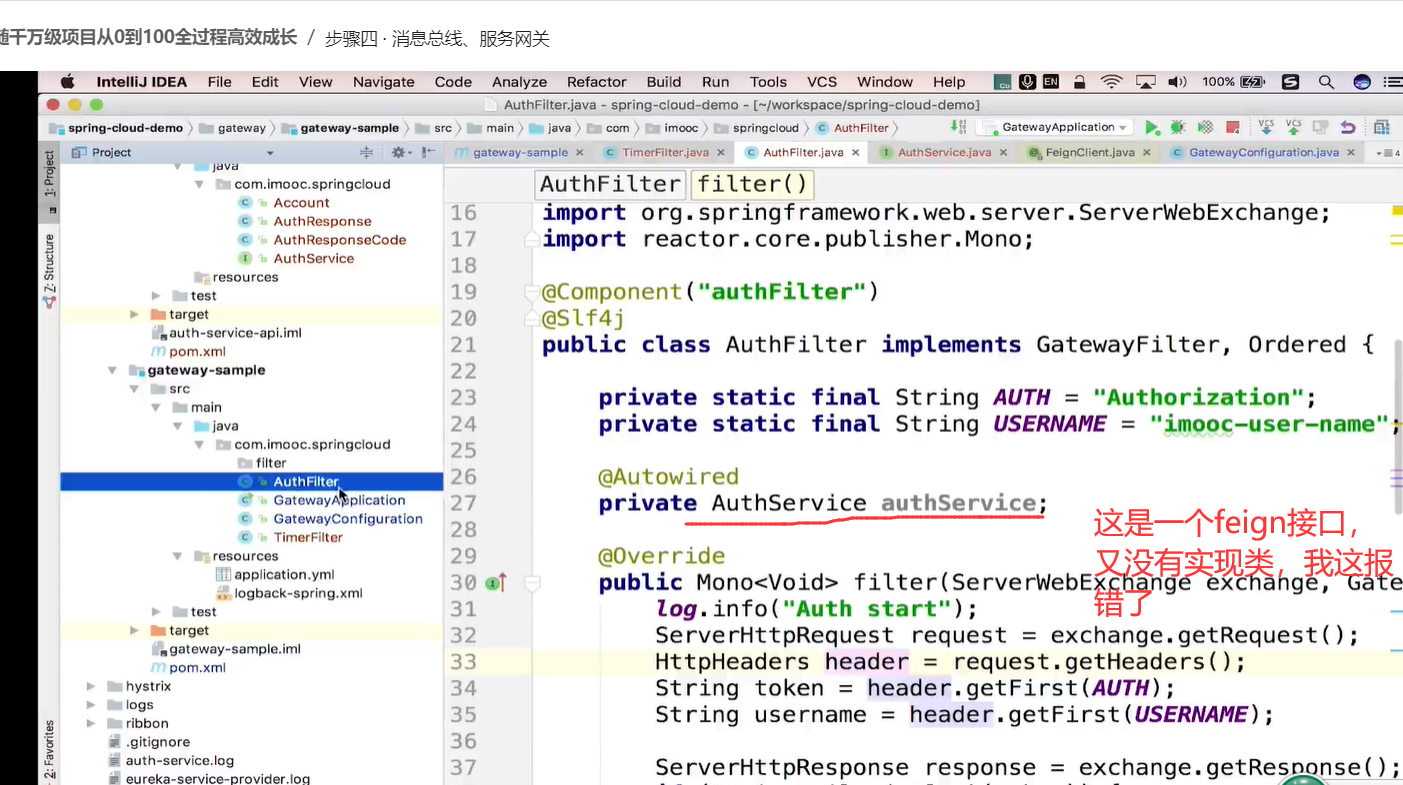Start debugging with the bug icon
Viewport: 1403px width, 785px height.
coord(1178,128)
